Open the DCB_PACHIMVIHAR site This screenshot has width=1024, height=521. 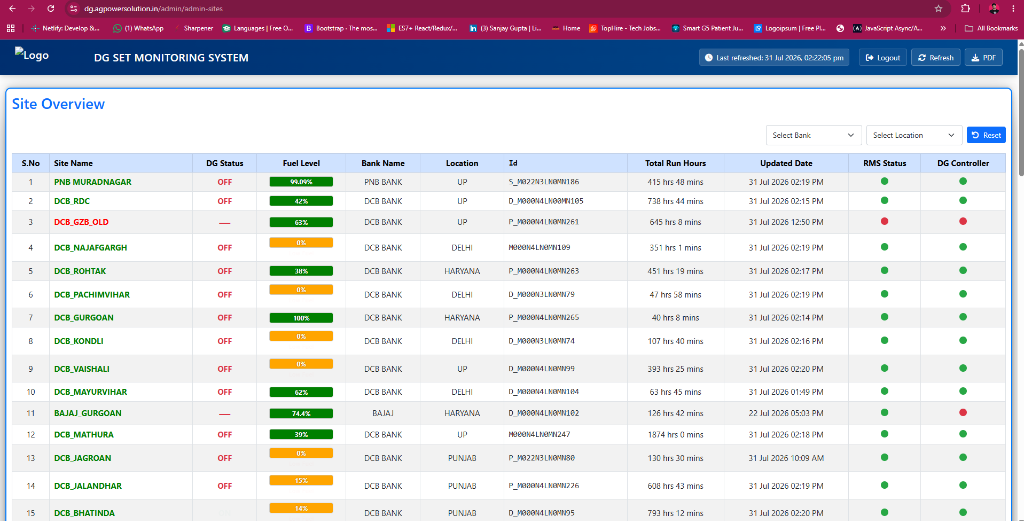91,295
